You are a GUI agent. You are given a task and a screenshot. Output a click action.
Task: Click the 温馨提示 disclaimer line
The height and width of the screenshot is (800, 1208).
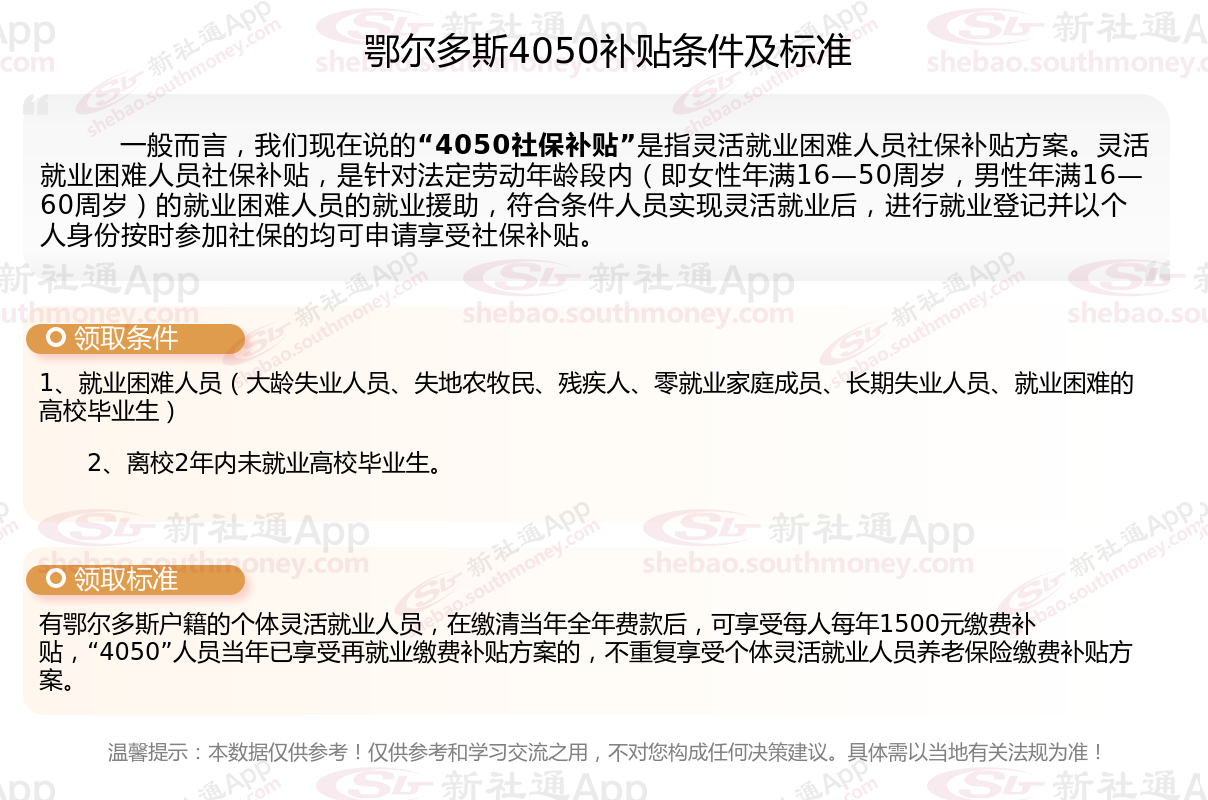click(606, 752)
